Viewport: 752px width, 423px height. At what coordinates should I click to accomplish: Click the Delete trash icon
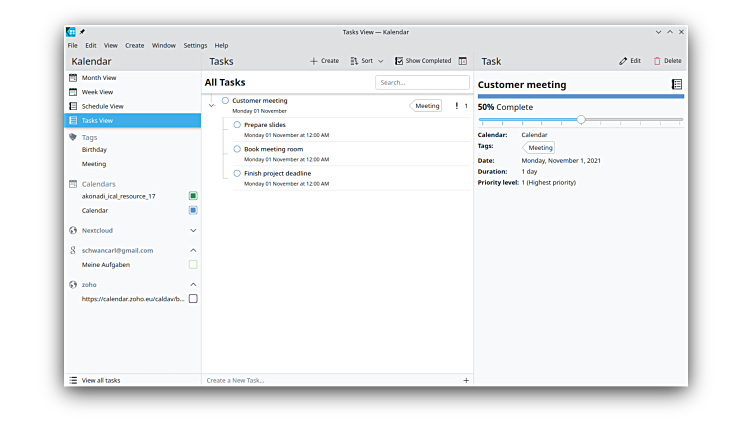pos(657,61)
